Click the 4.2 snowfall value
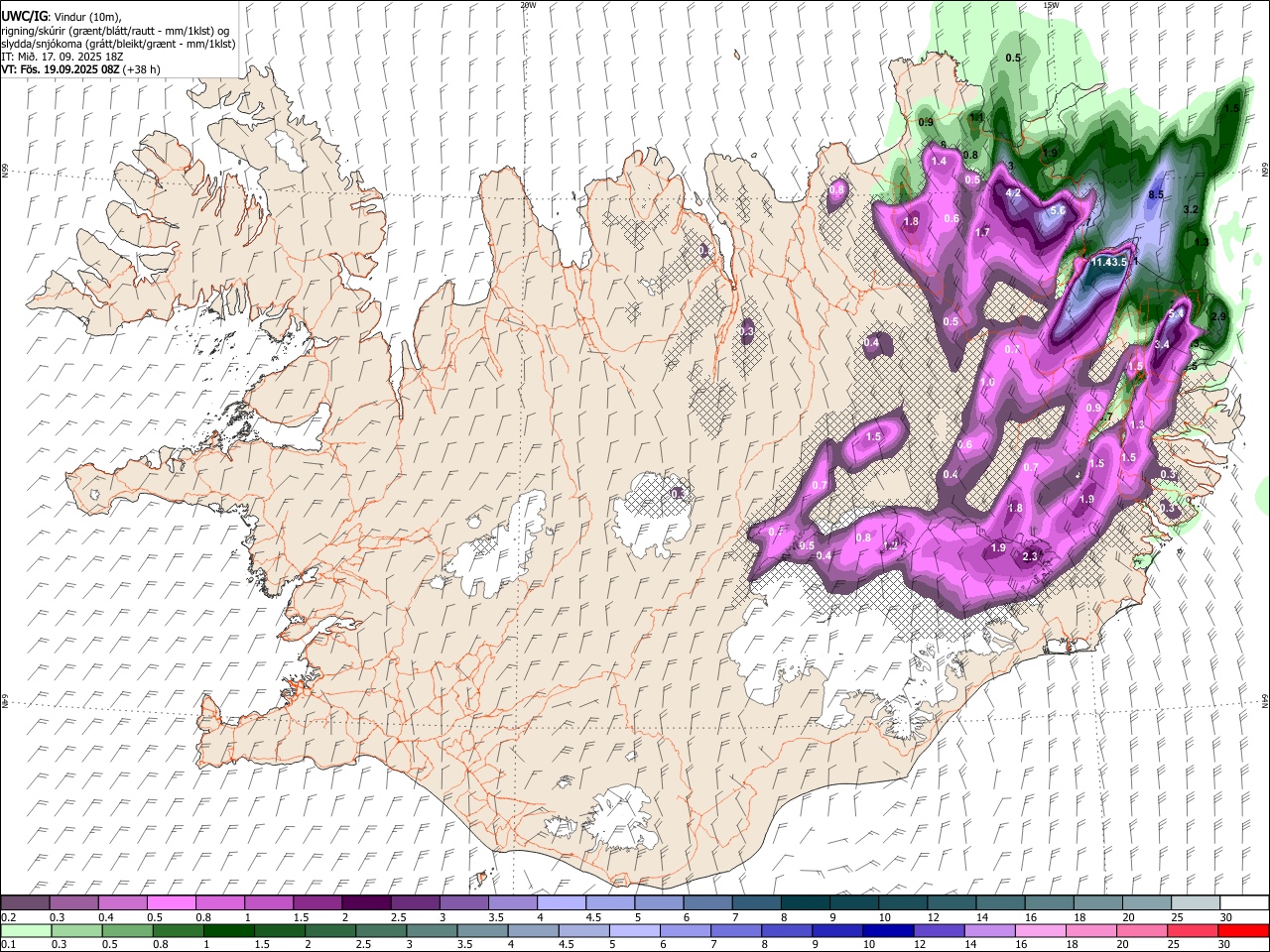1270x952 pixels. tap(1013, 193)
